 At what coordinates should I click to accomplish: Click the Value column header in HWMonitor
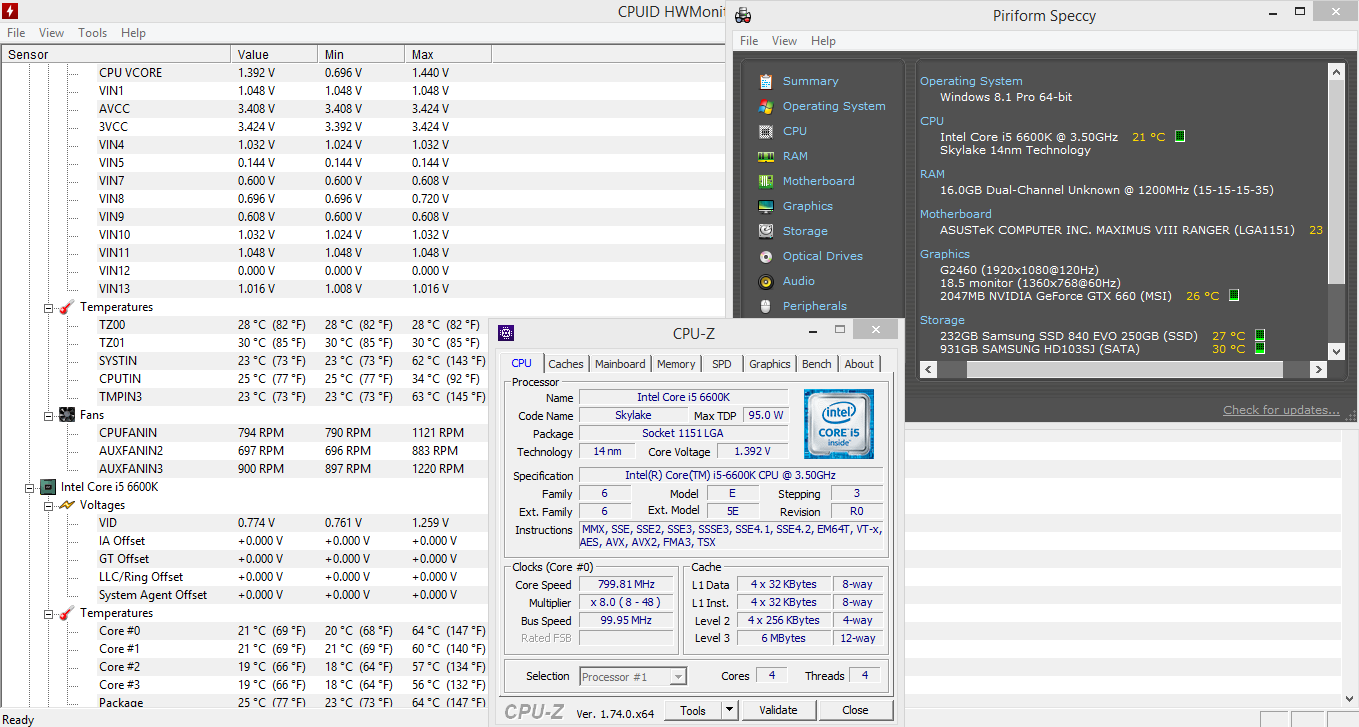pos(274,54)
